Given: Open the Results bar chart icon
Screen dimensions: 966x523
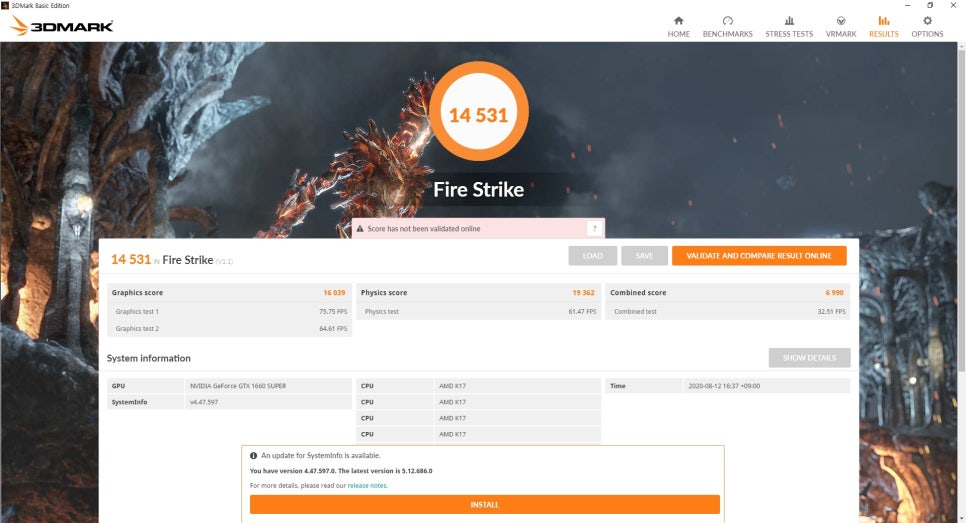Looking at the screenshot, I should [883, 21].
